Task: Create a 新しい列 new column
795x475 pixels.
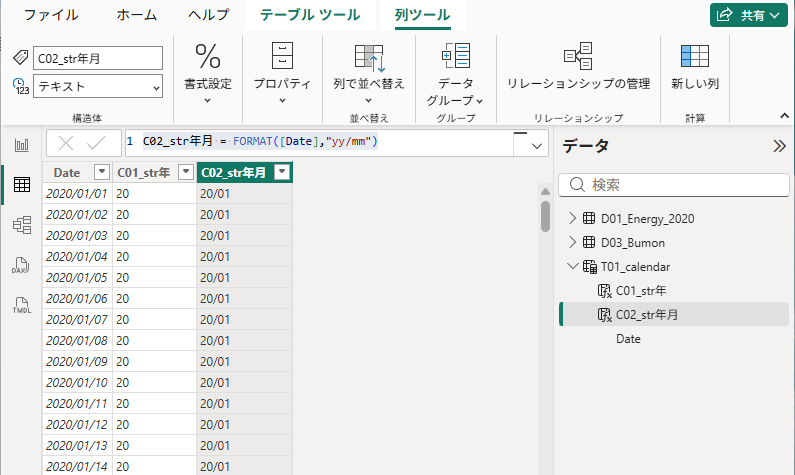Action: (x=695, y=66)
